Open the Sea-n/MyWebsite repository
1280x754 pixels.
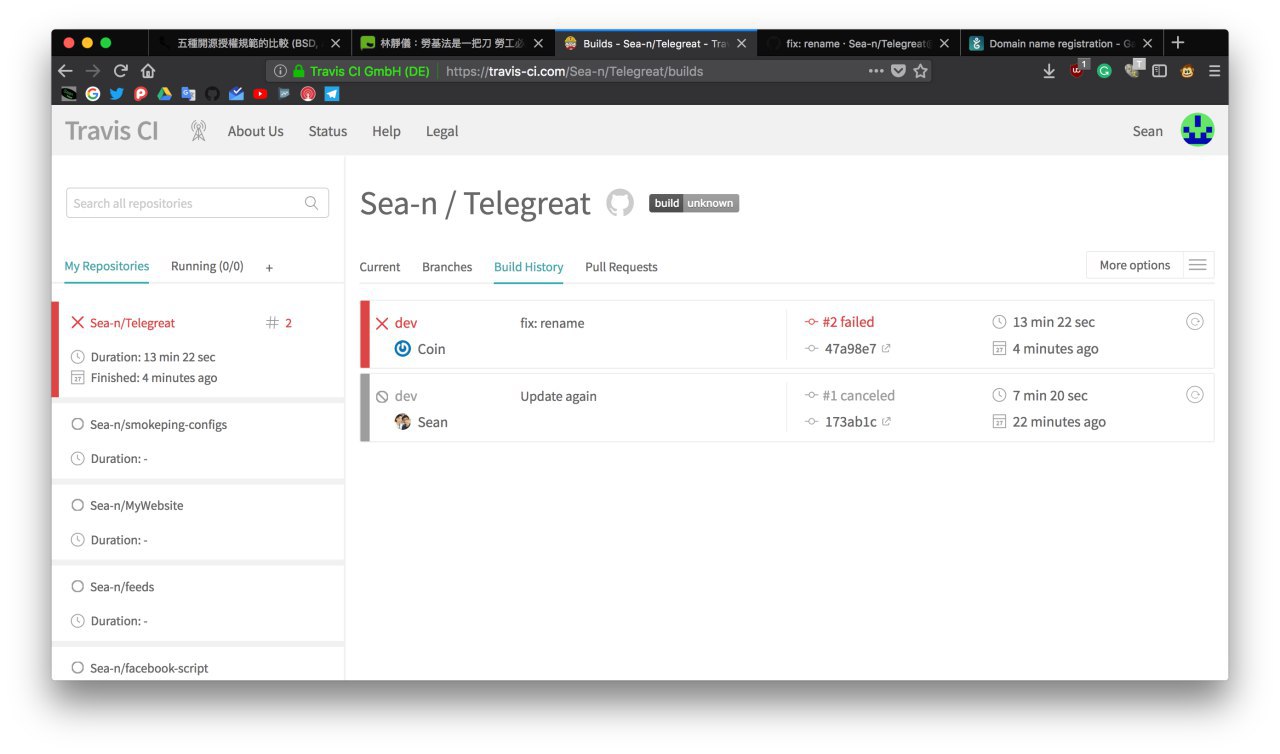pos(137,505)
